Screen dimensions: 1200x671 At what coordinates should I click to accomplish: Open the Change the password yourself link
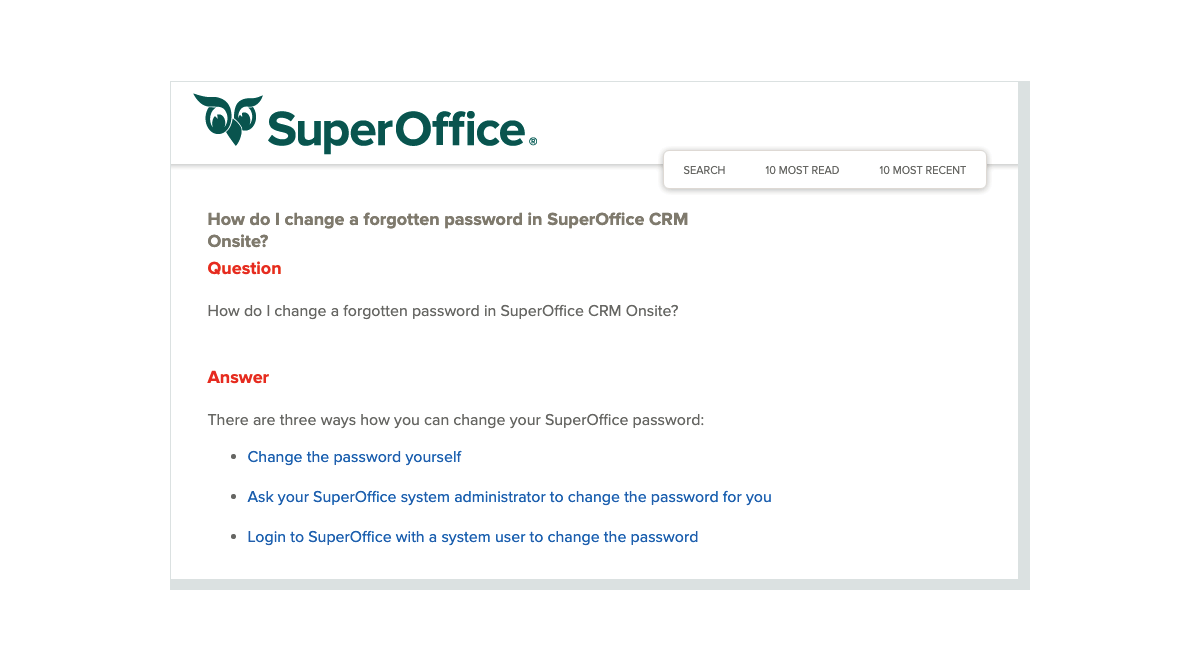pyautogui.click(x=354, y=457)
